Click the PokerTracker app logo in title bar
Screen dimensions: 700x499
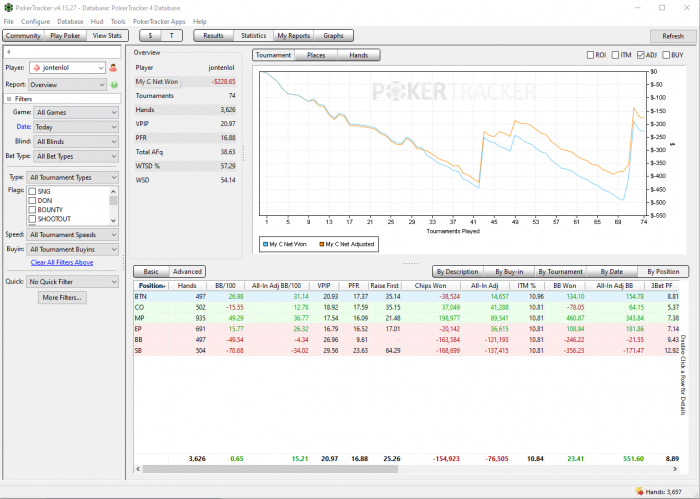click(8, 8)
